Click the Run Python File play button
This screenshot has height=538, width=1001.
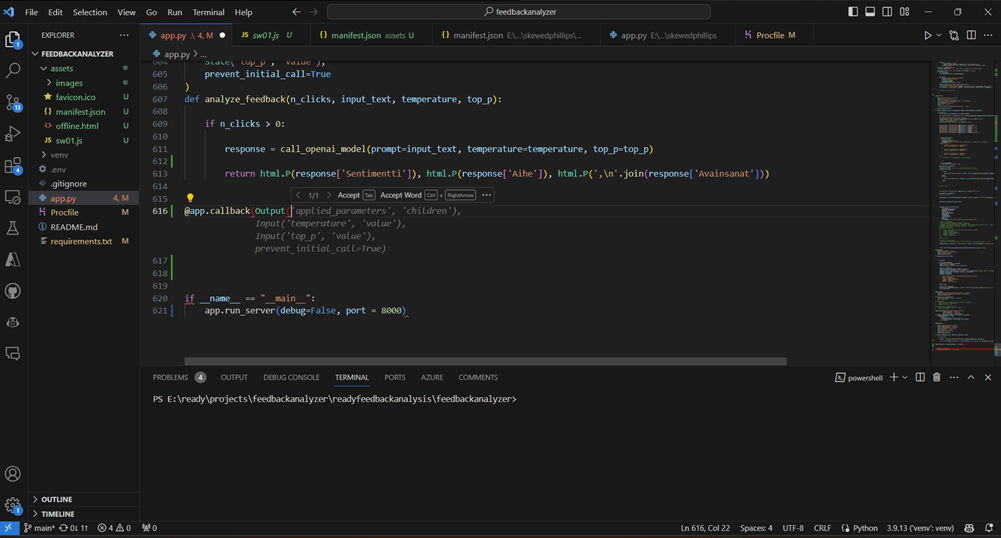(x=928, y=35)
